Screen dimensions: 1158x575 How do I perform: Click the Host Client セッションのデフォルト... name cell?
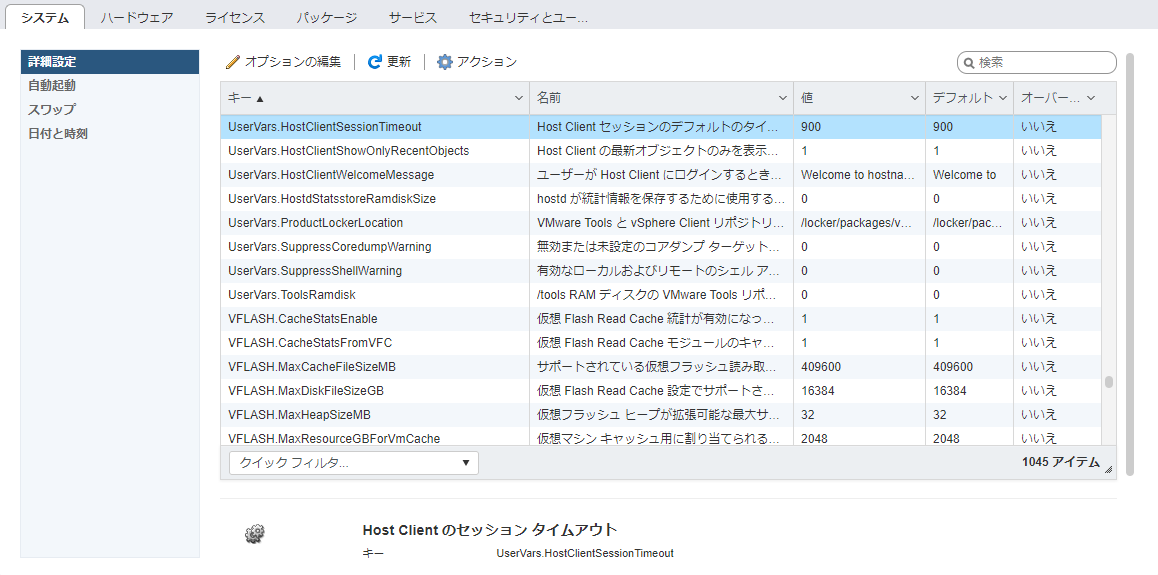[x=661, y=127]
